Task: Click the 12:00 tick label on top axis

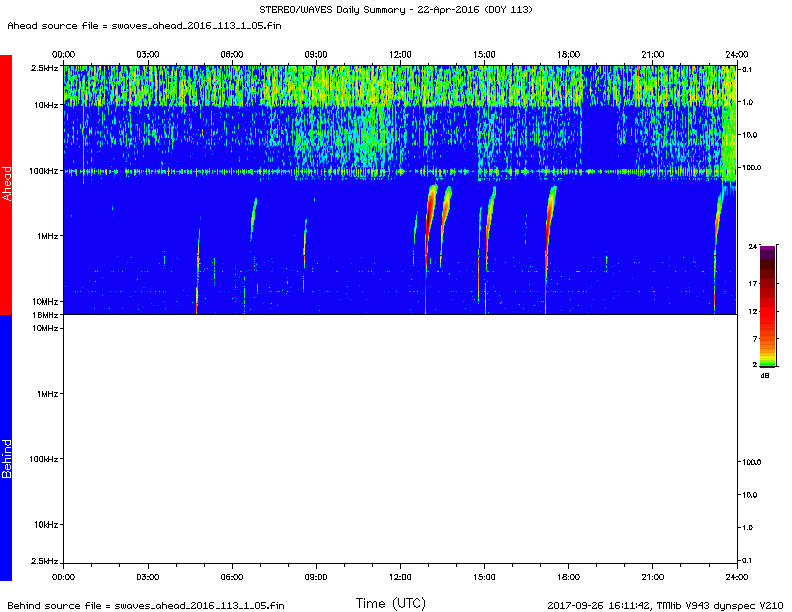Action: 400,53
